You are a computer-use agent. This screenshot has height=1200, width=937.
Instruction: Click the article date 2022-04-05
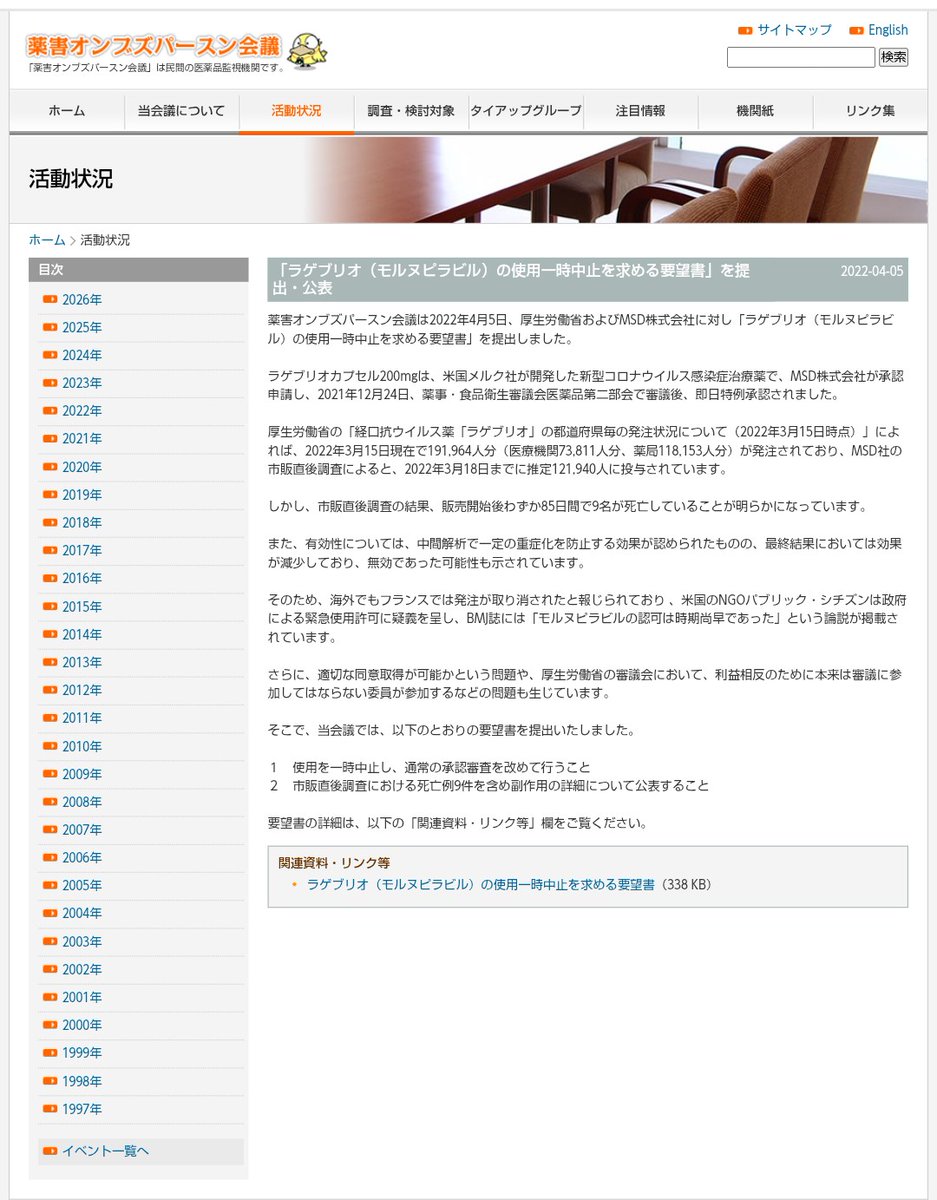coord(872,271)
